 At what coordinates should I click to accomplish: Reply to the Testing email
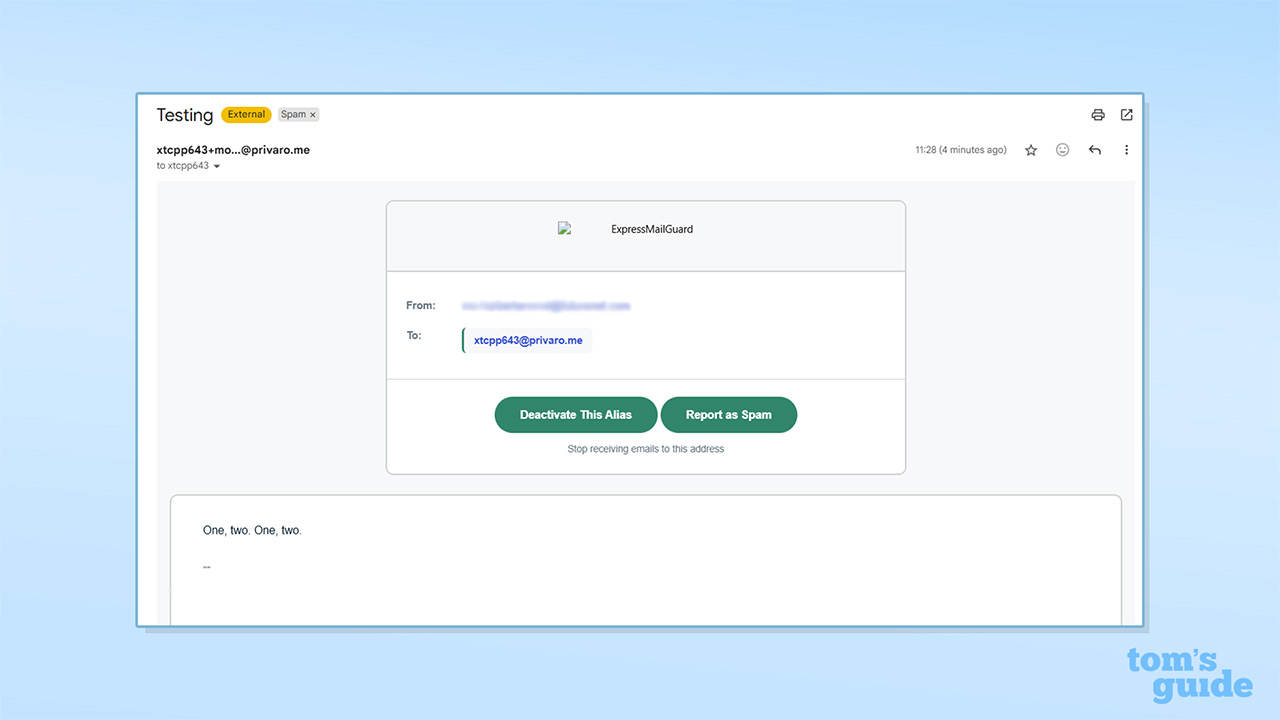coord(1094,149)
